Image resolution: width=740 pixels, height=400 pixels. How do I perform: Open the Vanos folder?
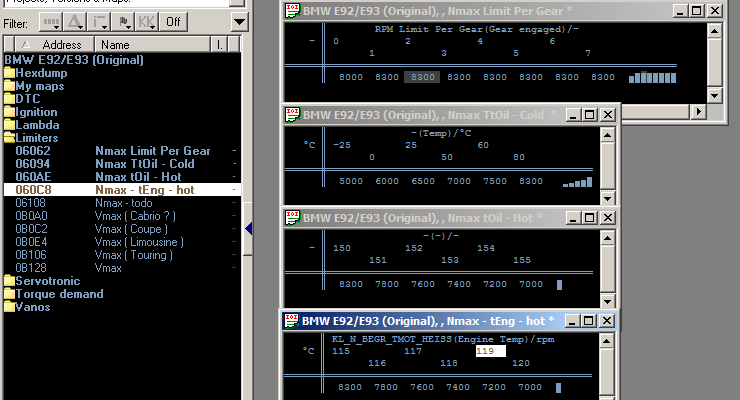click(x=27, y=307)
